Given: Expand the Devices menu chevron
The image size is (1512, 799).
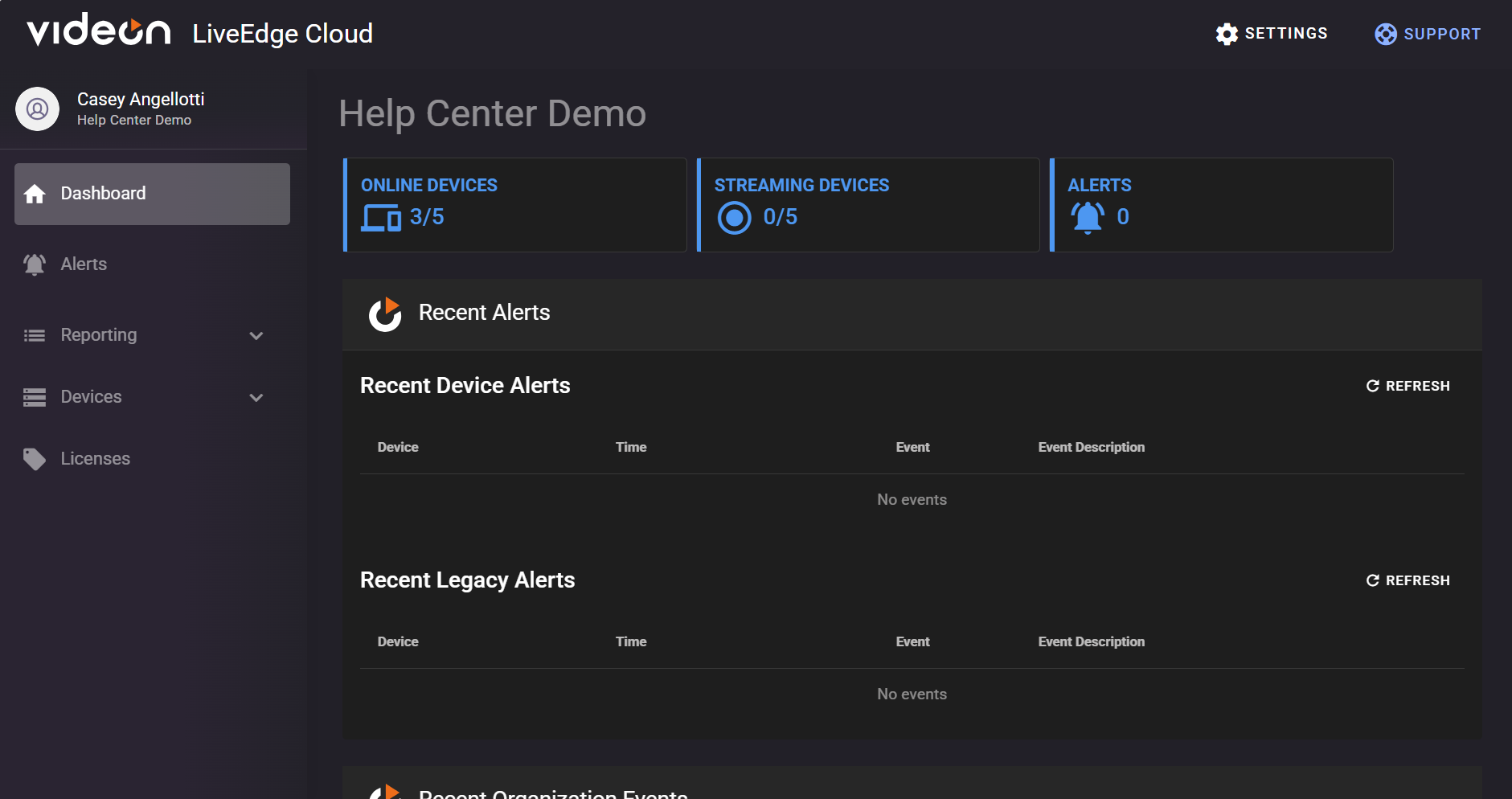Looking at the screenshot, I should 256,398.
